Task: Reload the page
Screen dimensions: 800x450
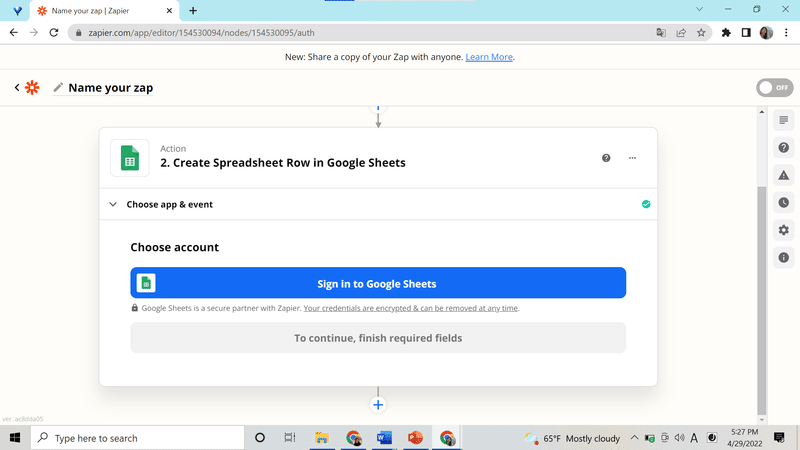Action: click(x=54, y=33)
